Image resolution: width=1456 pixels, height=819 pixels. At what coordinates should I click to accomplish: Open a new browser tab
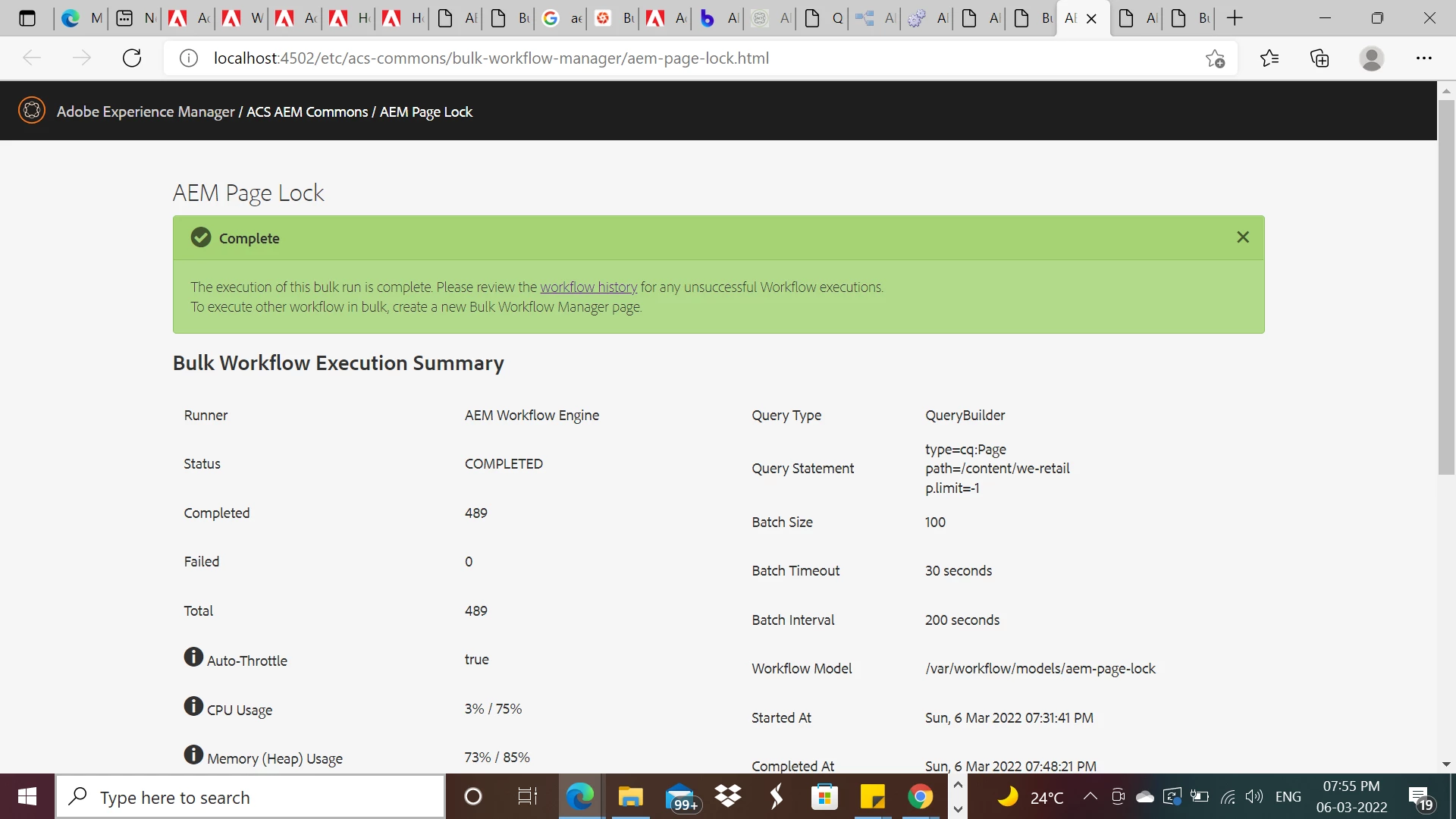[1235, 18]
